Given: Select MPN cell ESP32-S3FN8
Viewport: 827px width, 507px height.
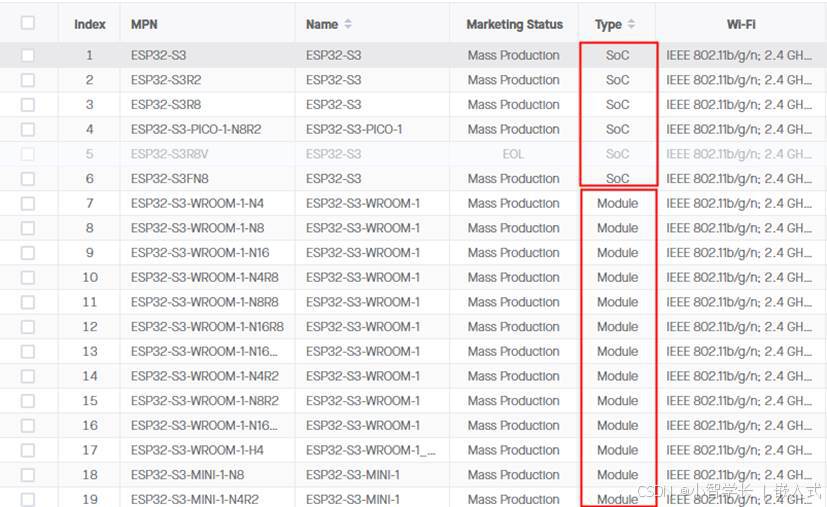Looking at the screenshot, I should [169, 179].
